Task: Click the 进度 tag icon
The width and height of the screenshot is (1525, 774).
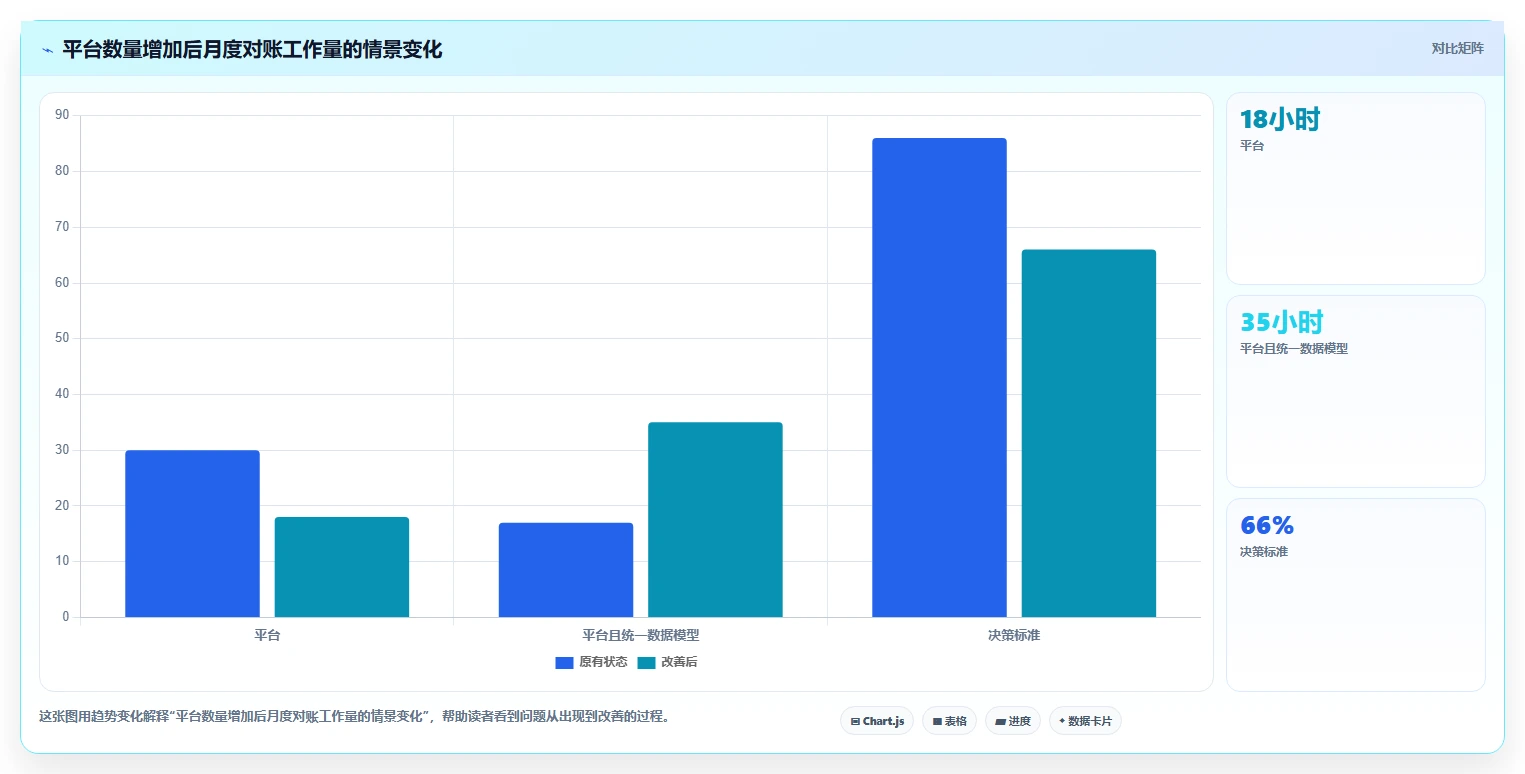Action: pyautogui.click(x=1001, y=721)
